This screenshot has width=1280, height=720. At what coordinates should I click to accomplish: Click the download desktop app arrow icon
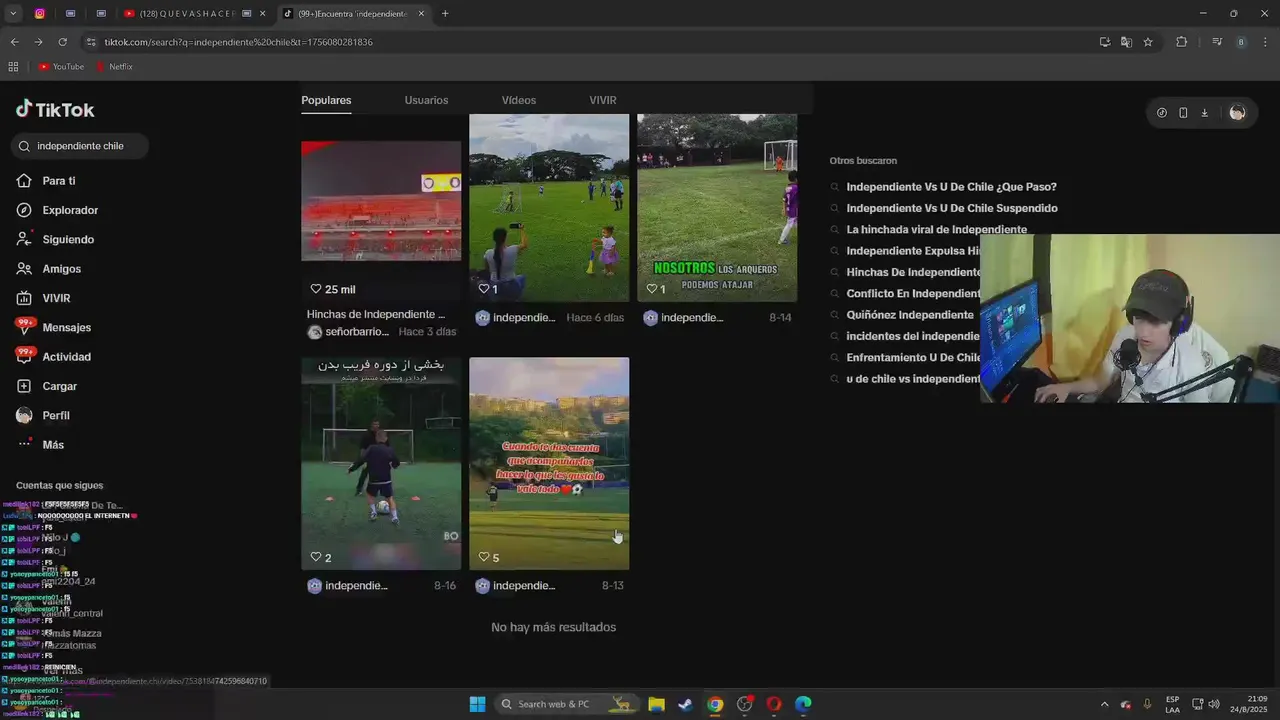coord(1204,113)
